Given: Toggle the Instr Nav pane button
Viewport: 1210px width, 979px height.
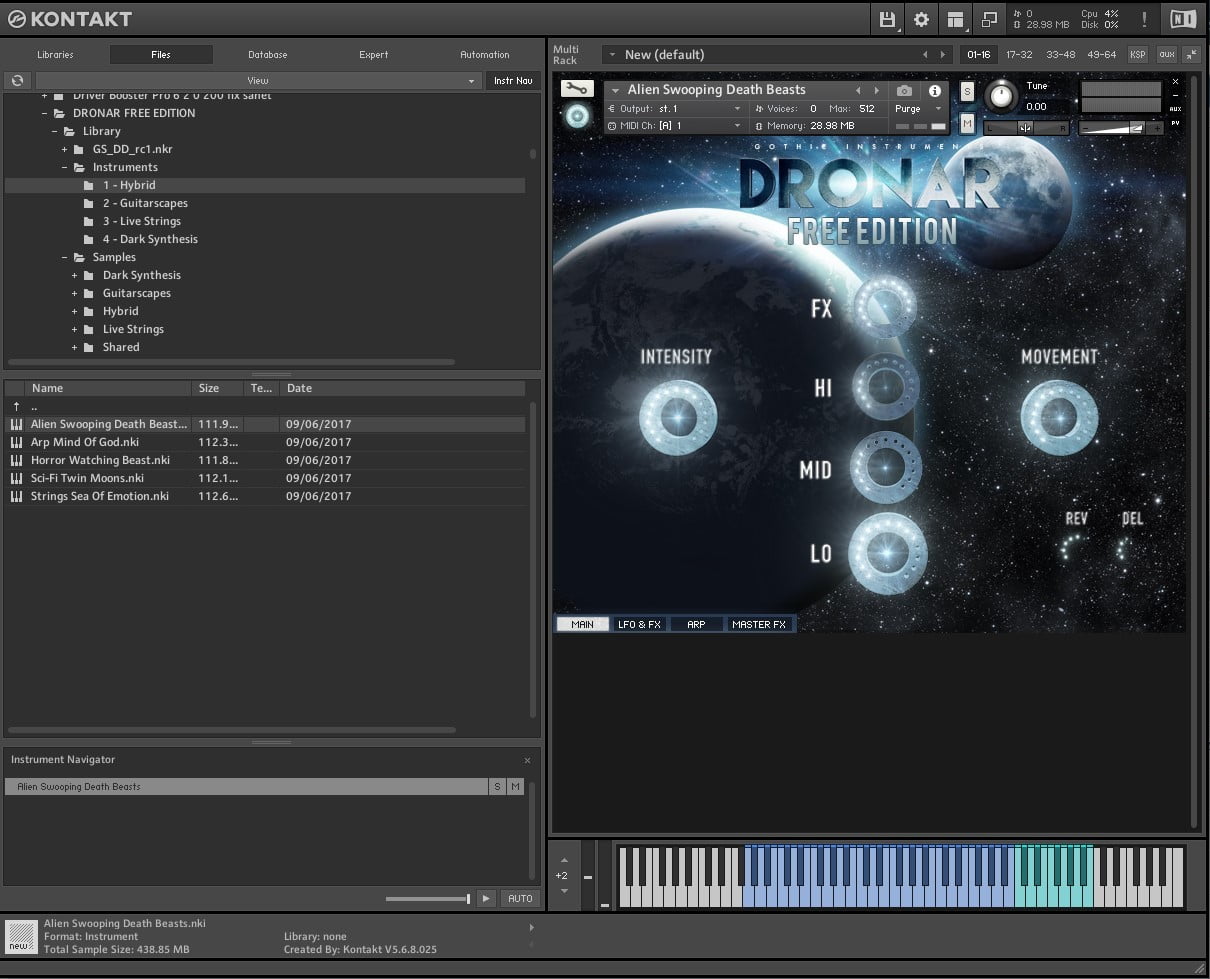Looking at the screenshot, I should [x=513, y=81].
